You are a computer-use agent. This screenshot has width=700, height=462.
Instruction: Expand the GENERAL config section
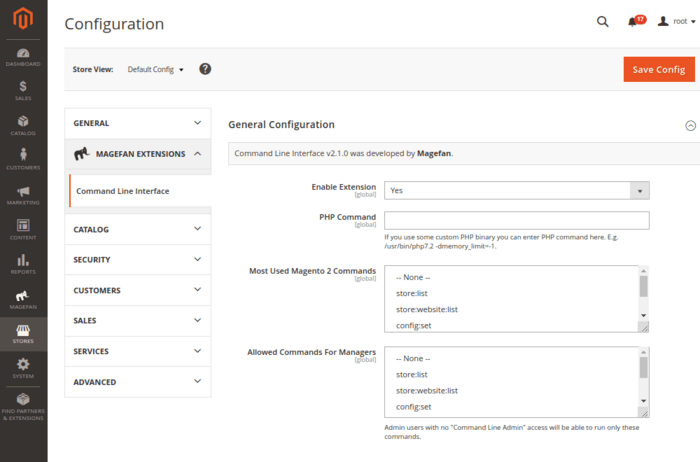[x=138, y=123]
